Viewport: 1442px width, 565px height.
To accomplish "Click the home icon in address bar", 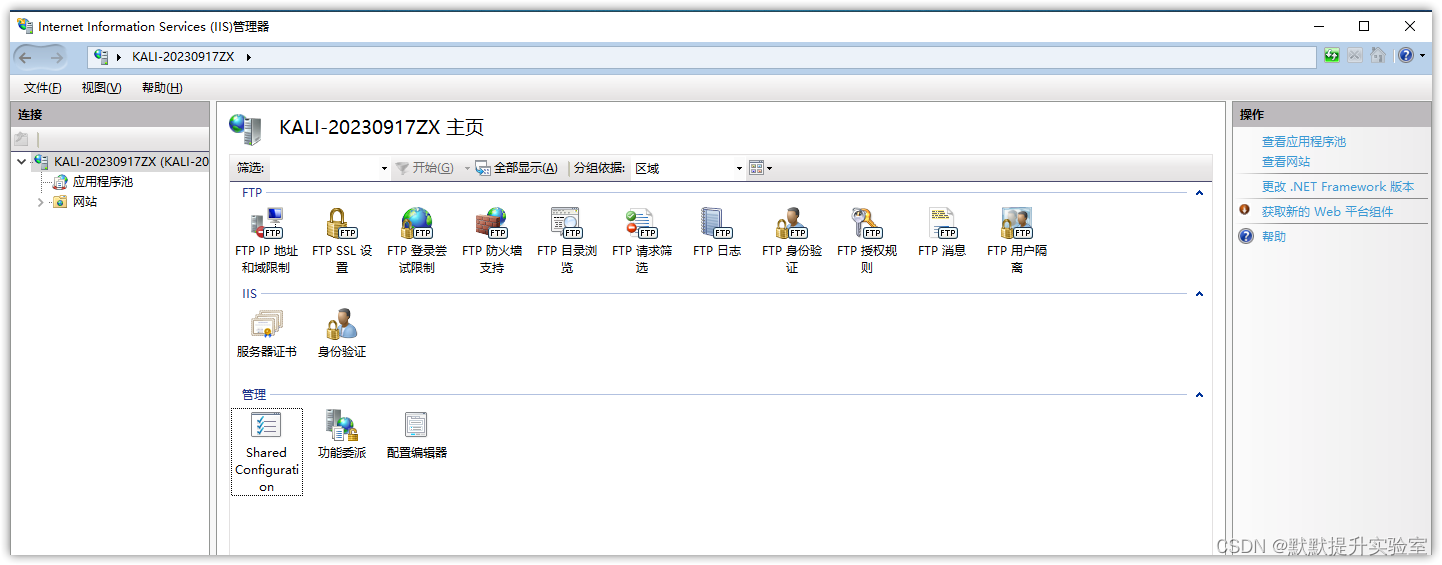I will (x=1378, y=56).
